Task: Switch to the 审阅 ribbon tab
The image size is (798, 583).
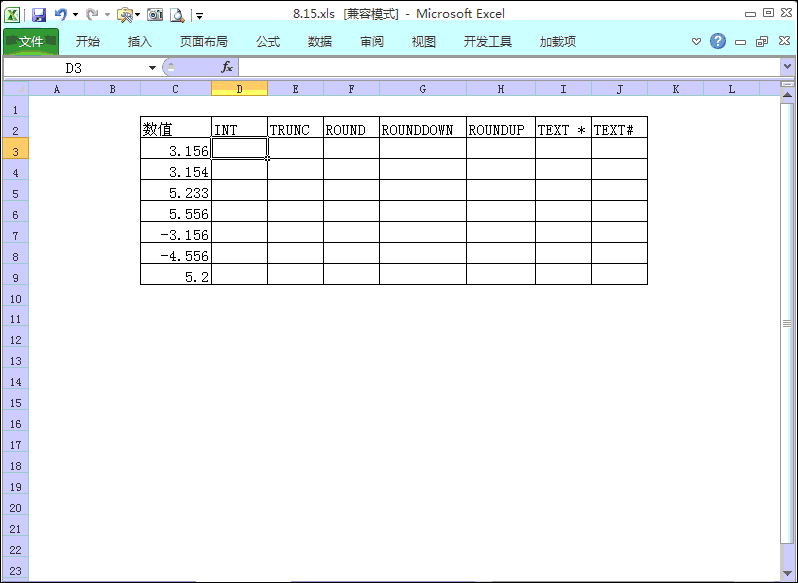Action: (x=372, y=42)
